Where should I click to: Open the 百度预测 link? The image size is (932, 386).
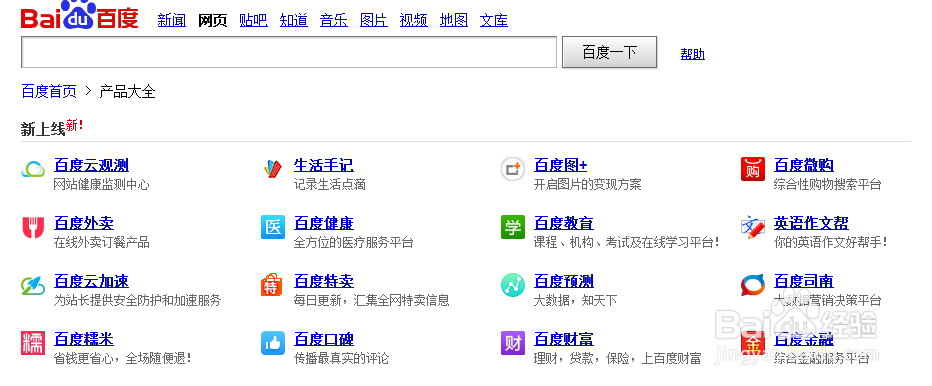[564, 281]
